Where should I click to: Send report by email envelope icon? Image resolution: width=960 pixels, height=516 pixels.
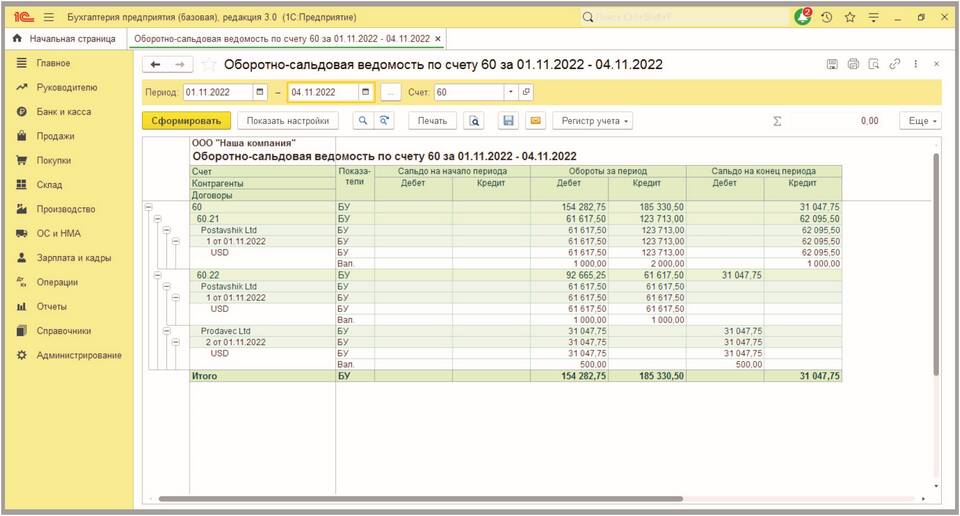click(535, 121)
